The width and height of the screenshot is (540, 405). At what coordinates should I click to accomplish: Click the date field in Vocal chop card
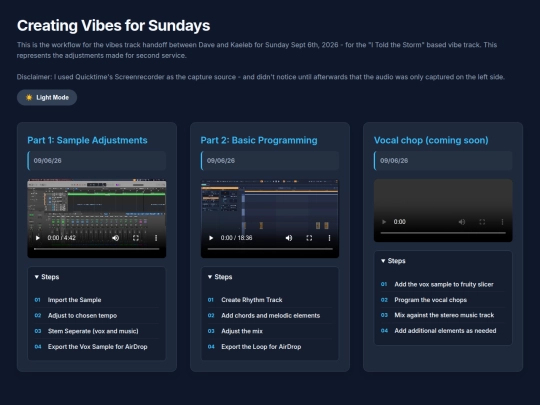443,160
